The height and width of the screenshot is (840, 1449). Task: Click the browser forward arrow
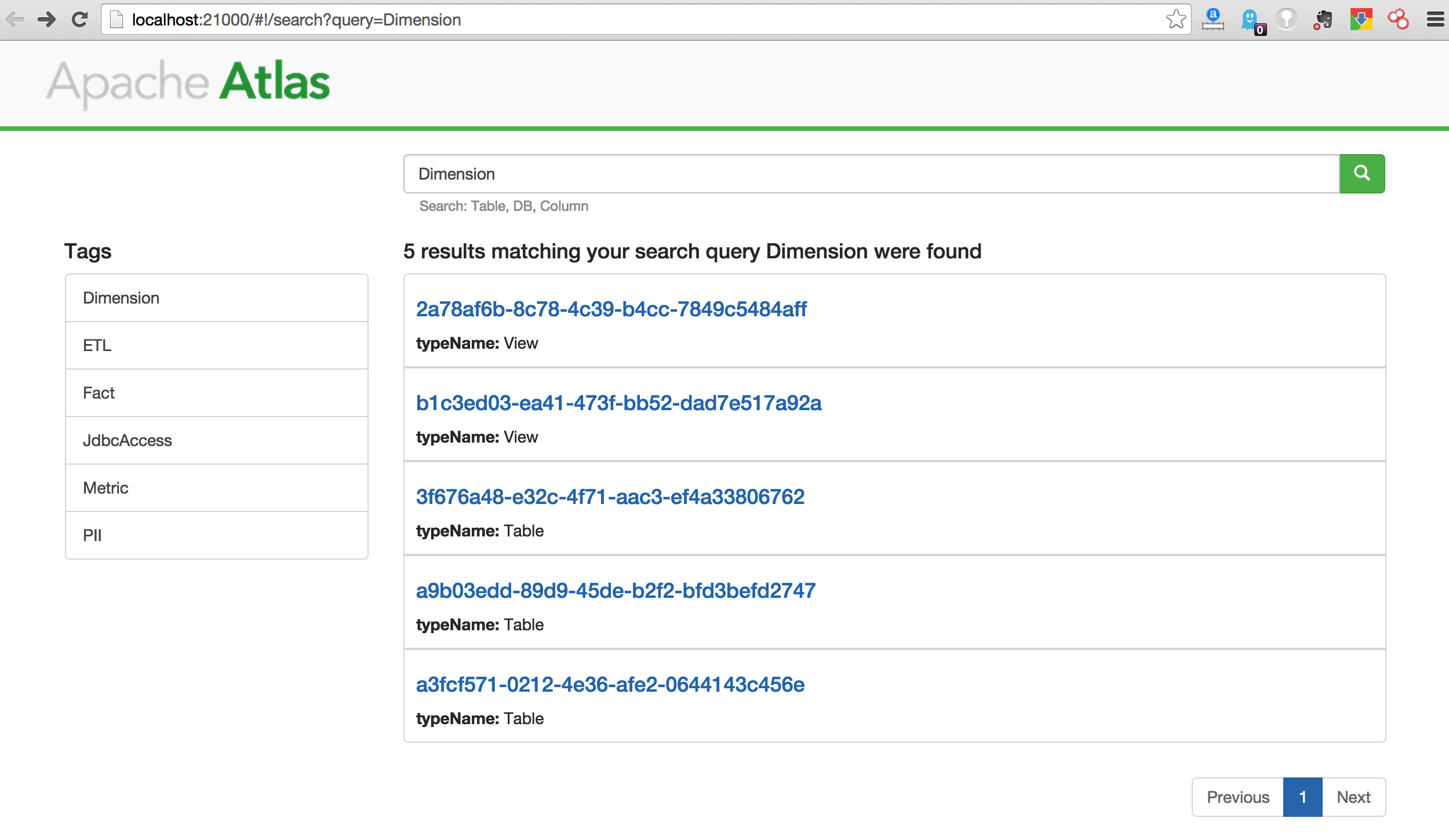pos(46,20)
